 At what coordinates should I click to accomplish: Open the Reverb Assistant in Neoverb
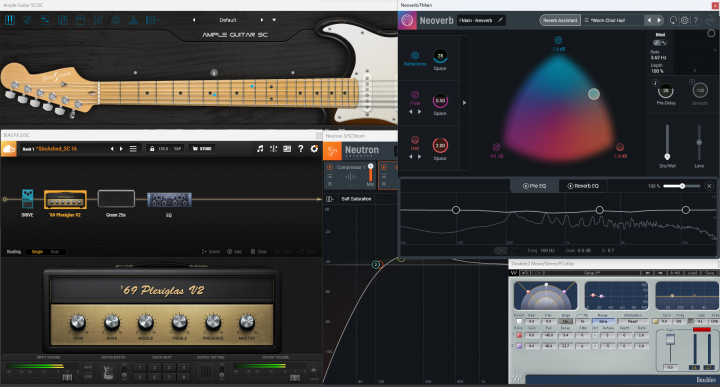560,20
